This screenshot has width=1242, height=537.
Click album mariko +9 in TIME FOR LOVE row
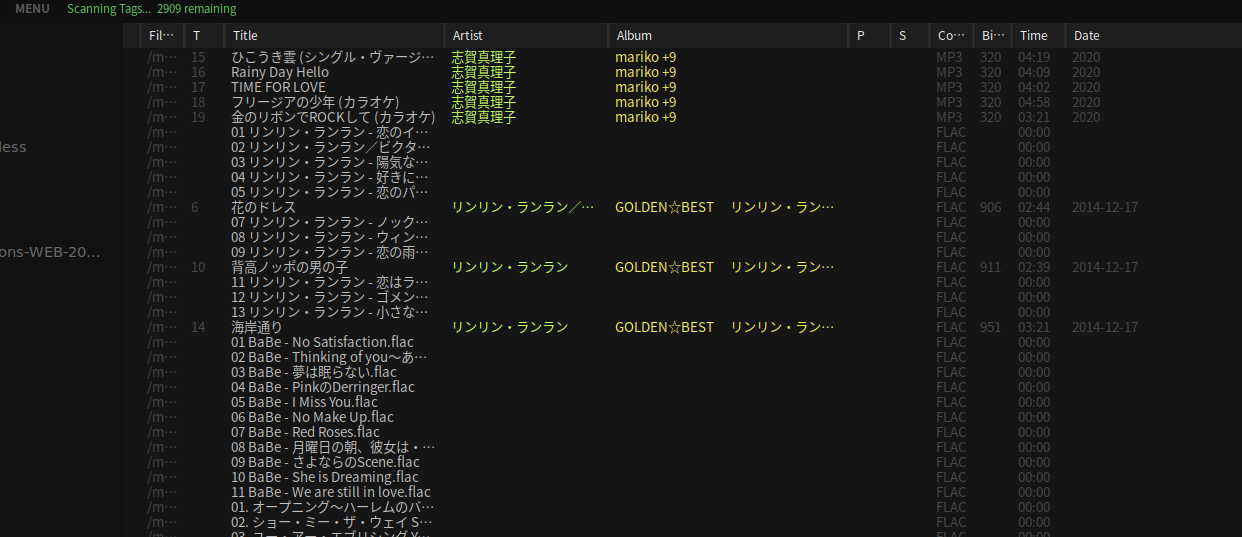pyautogui.click(x=646, y=87)
